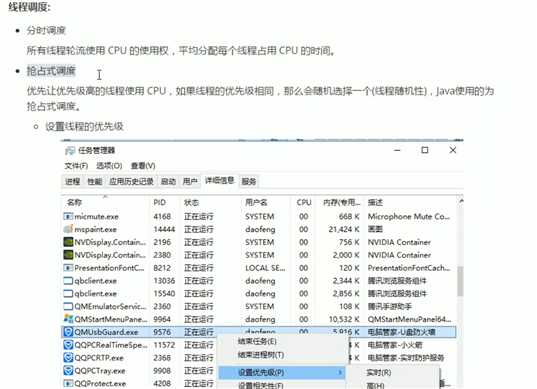Sort by the 内存(专用 column header

341,203
